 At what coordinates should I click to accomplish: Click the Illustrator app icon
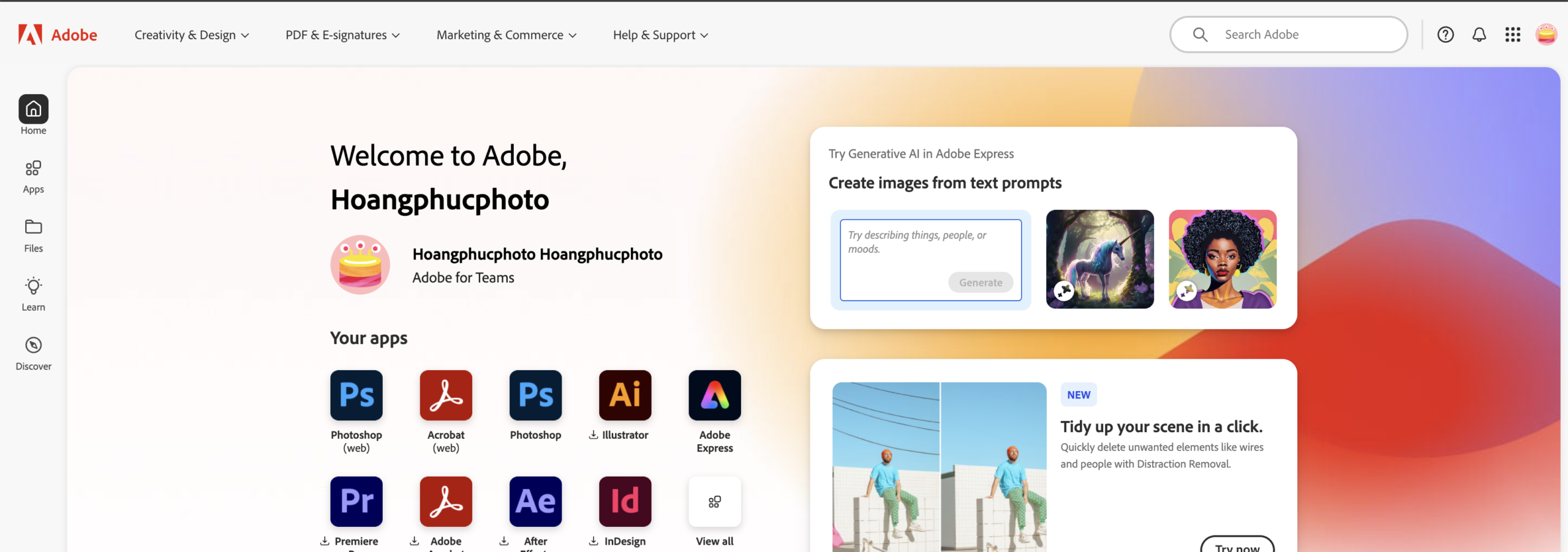[x=625, y=395]
